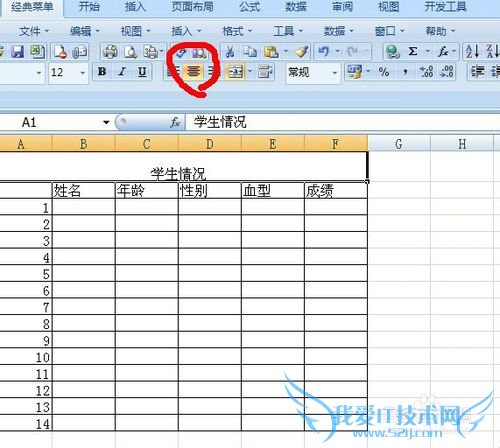Image resolution: width=500 pixels, height=448 pixels.
Task: Select the Format Painter brush
Action: tap(302, 52)
